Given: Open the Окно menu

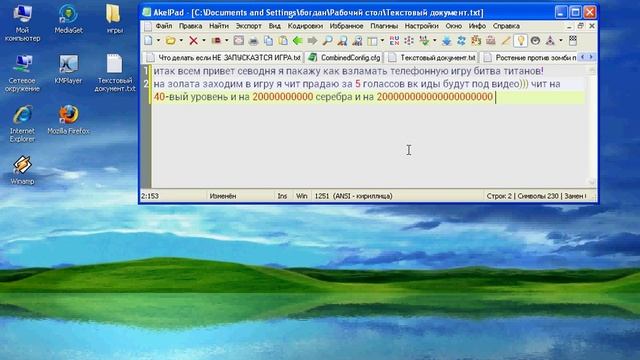Looking at the screenshot, I should (453, 26).
